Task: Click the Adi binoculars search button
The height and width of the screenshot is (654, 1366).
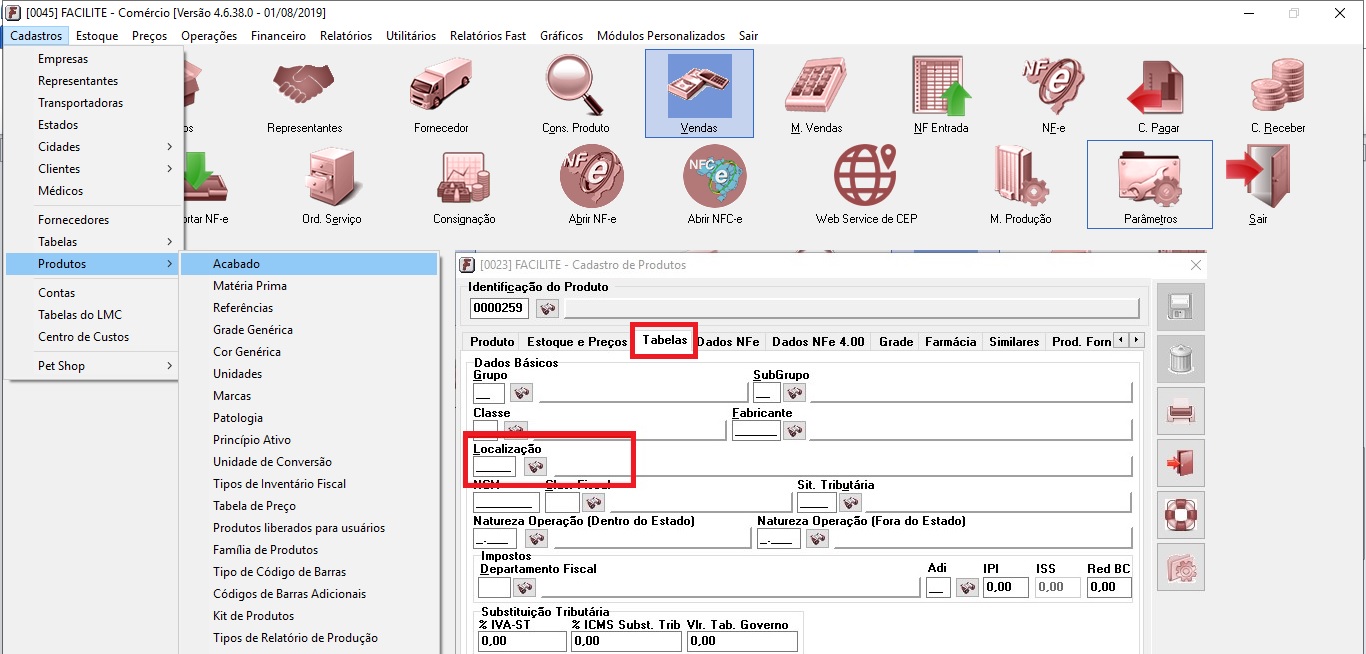Action: pos(967,588)
